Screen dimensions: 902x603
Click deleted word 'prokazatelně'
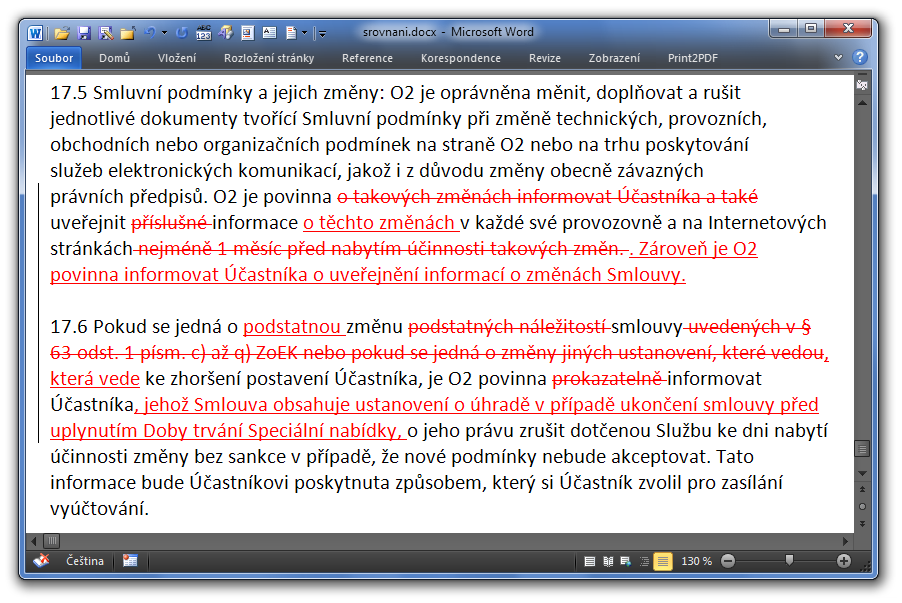pos(607,379)
